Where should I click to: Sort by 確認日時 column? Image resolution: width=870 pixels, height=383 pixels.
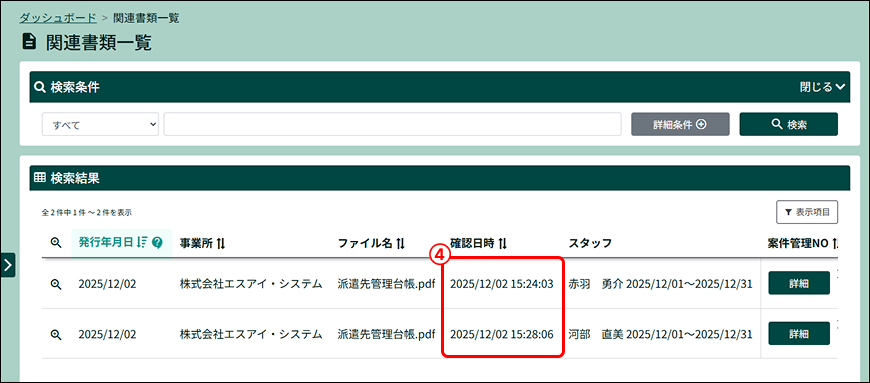pyautogui.click(x=479, y=243)
